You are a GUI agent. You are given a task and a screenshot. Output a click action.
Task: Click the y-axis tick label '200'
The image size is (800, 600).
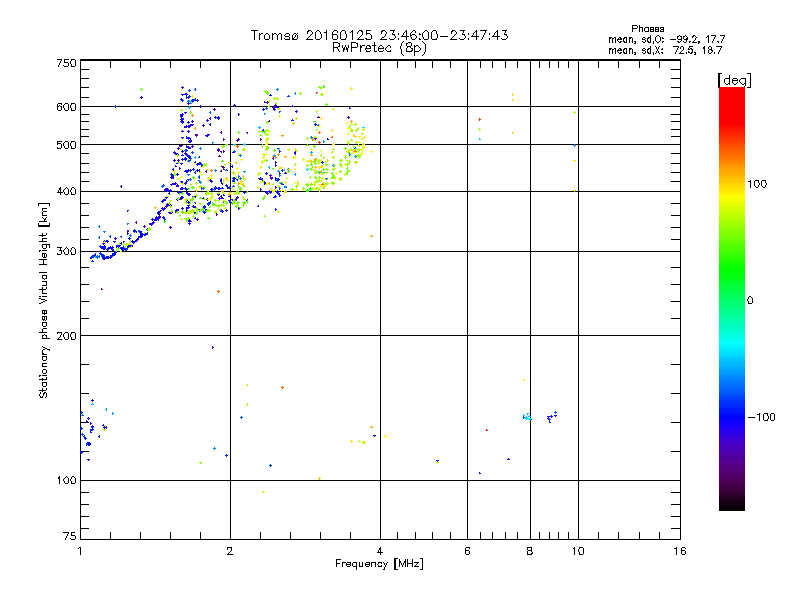tap(66, 336)
